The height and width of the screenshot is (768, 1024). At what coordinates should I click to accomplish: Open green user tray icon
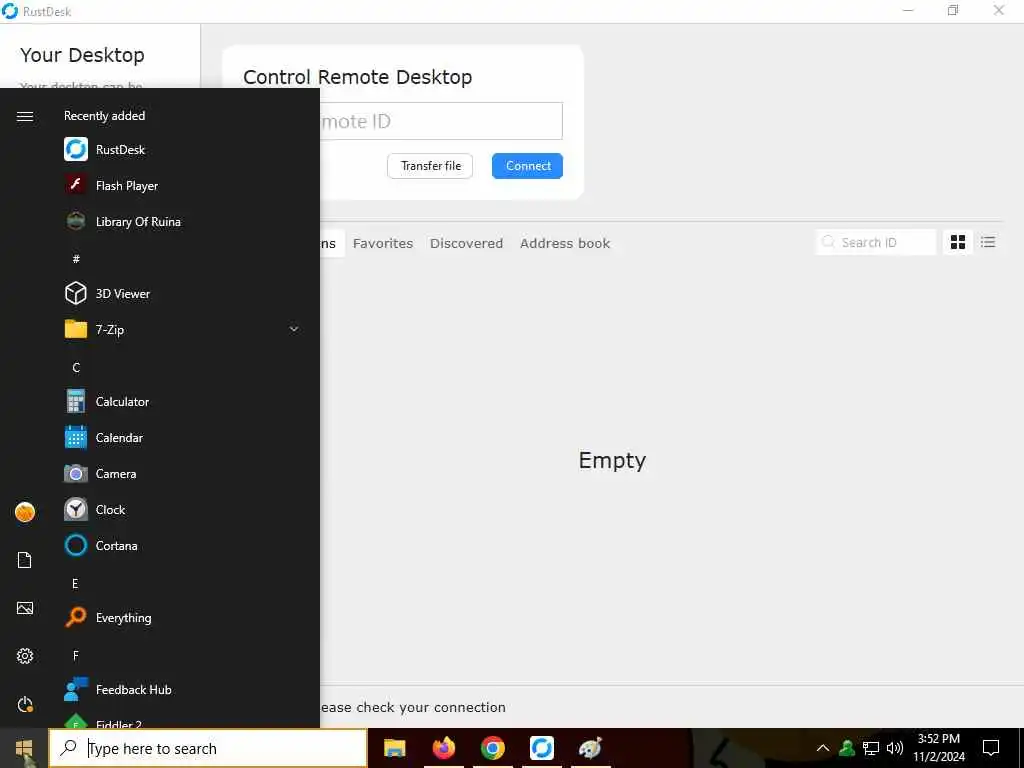pyautogui.click(x=847, y=748)
